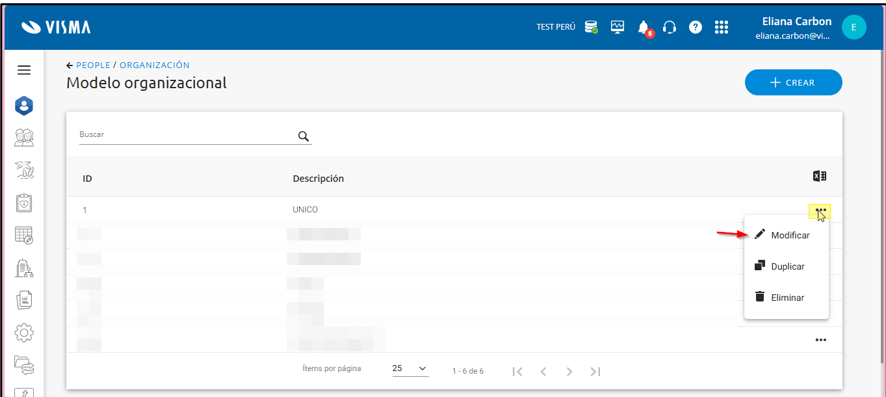Click the search magnifier icon
Image resolution: width=886 pixels, height=397 pixels.
[303, 136]
